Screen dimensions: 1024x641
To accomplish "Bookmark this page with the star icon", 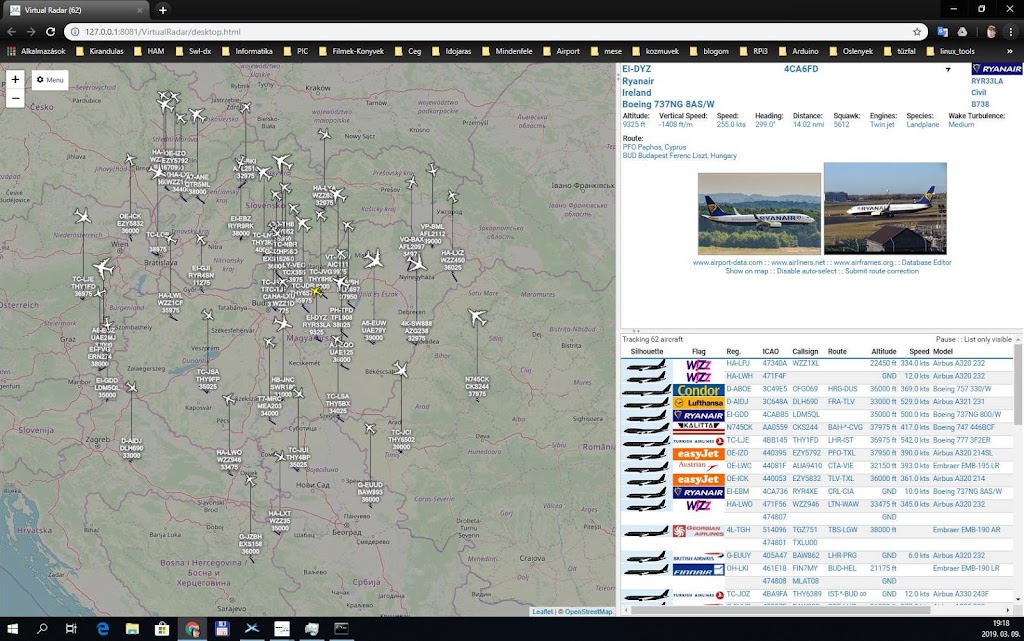I will 917,31.
